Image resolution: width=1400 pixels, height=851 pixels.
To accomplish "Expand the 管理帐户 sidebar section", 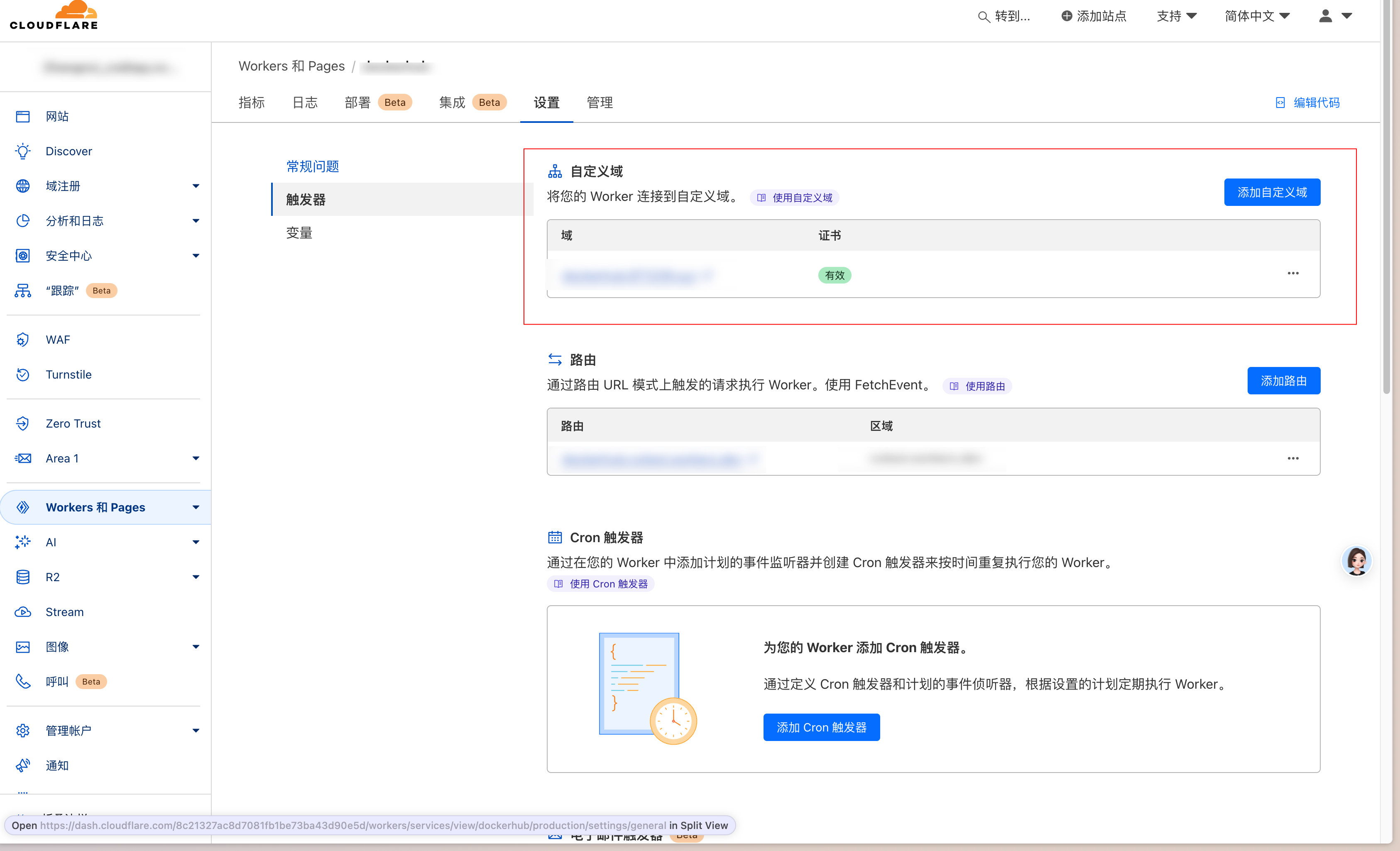I will 196,731.
